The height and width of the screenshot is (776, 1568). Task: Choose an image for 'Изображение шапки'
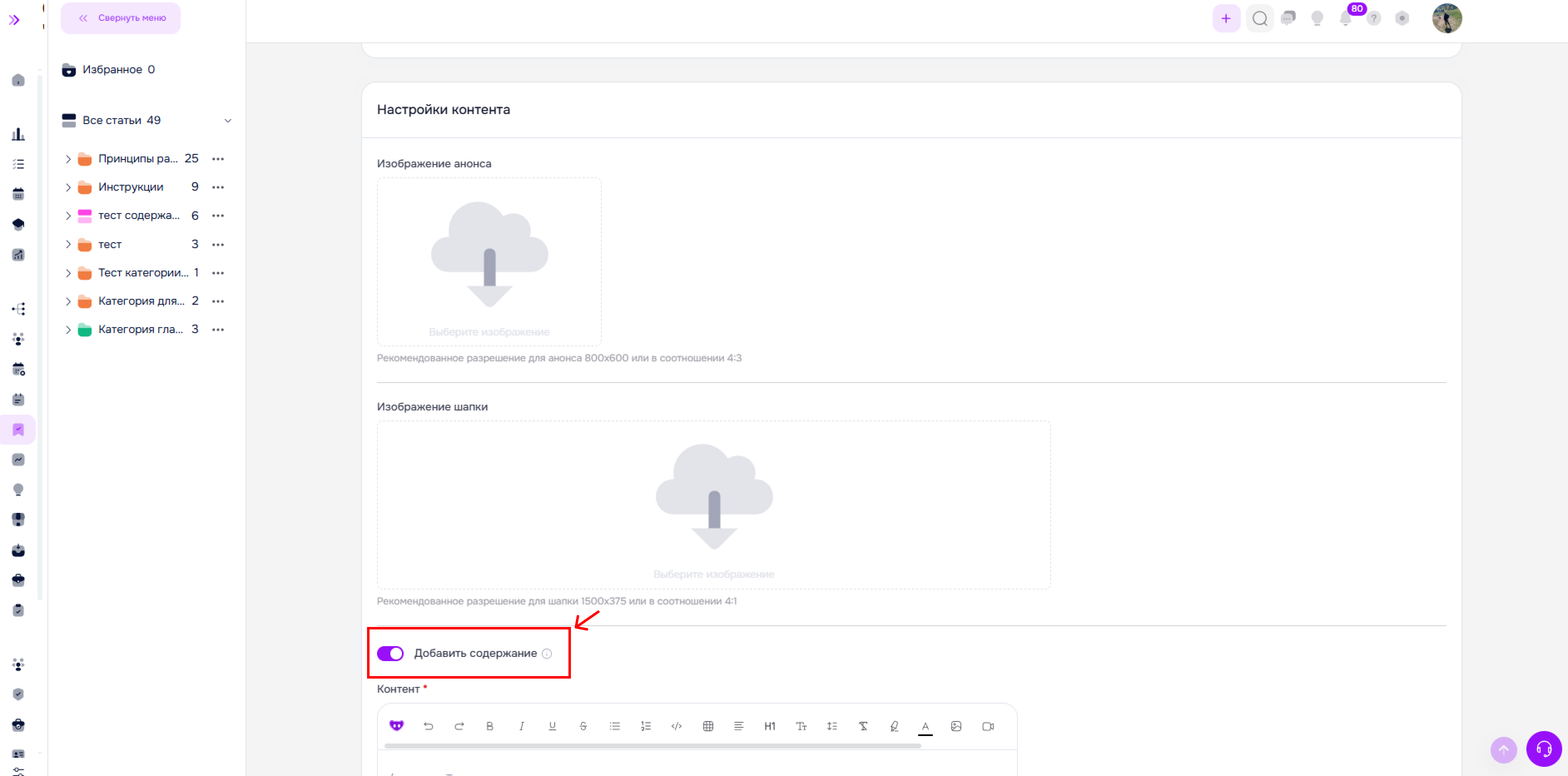[x=713, y=505]
